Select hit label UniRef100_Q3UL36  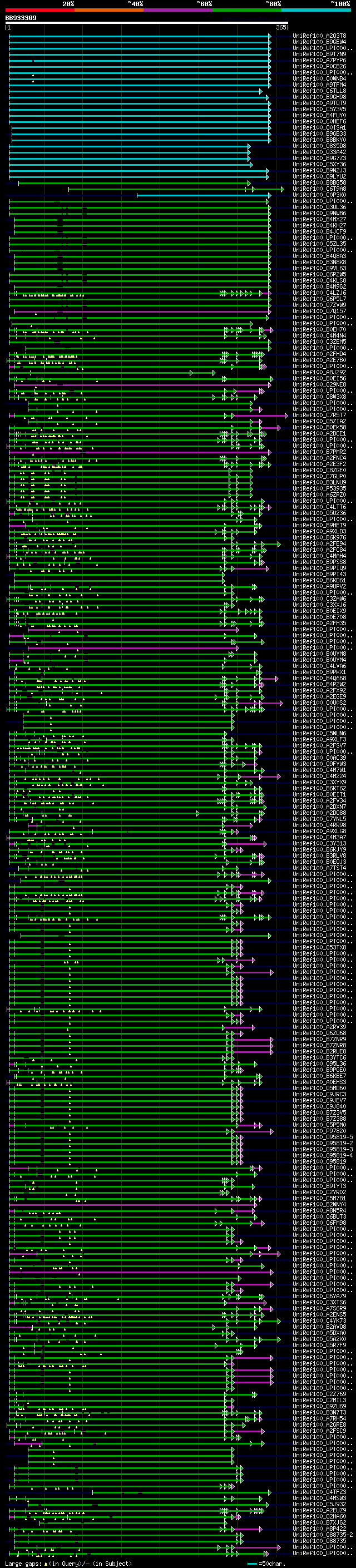(319, 207)
